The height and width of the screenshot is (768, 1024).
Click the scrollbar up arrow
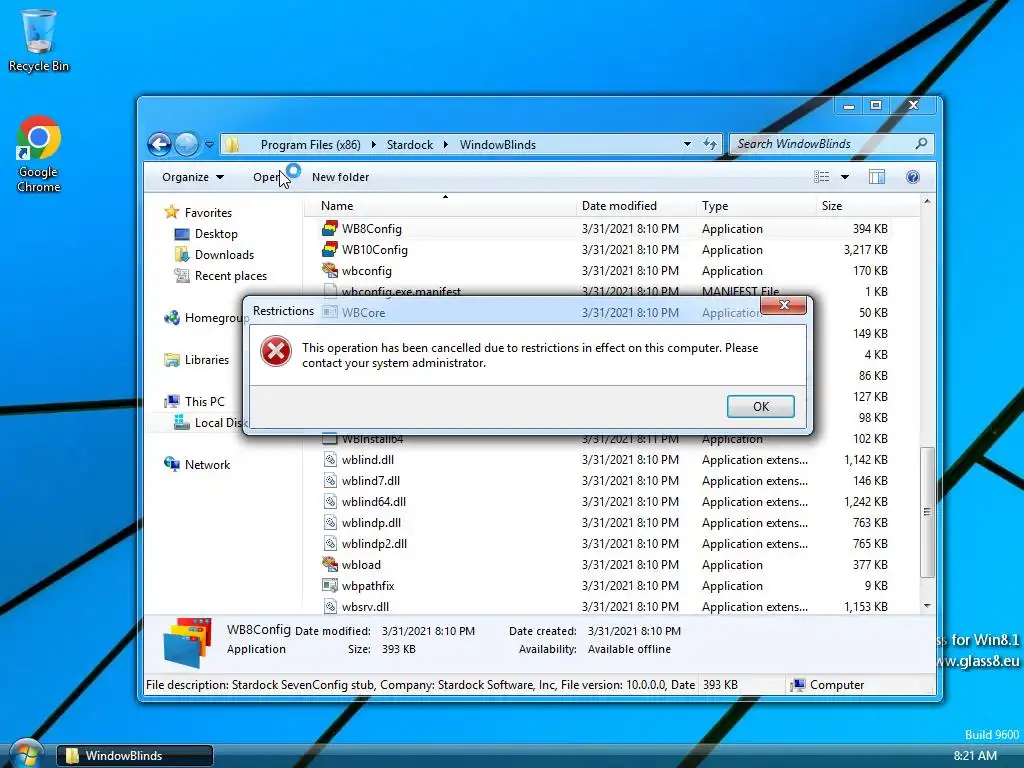point(927,202)
